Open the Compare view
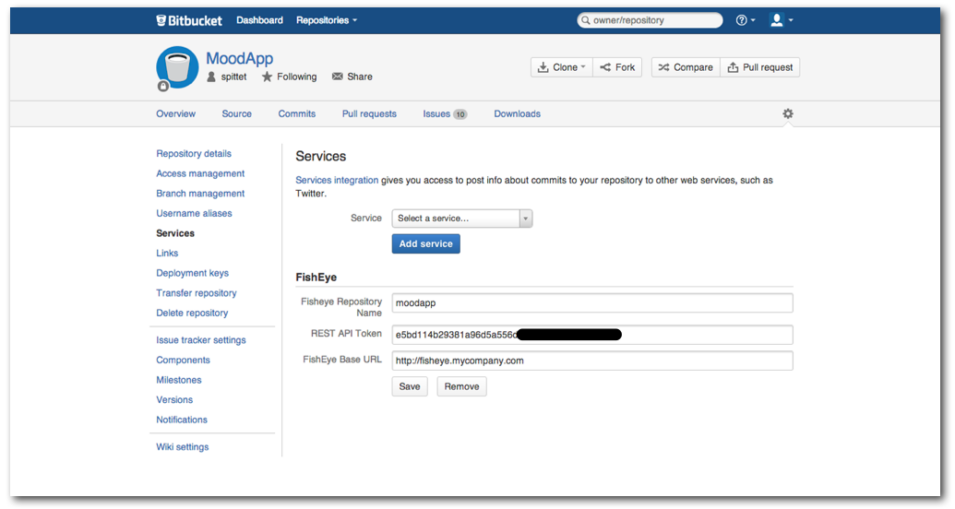955x509 pixels. click(686, 67)
